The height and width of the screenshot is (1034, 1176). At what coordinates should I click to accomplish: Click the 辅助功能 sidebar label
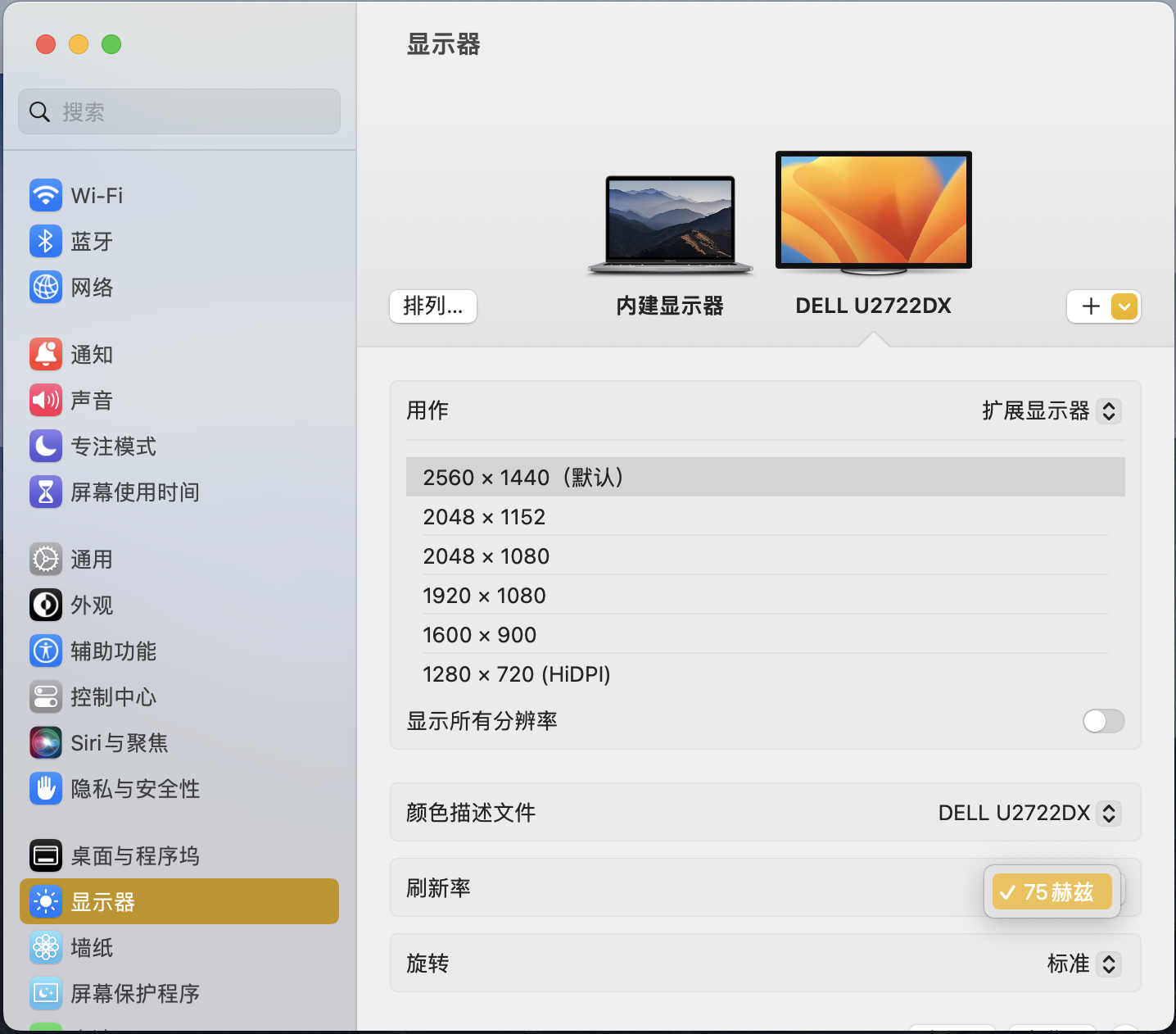pyautogui.click(x=114, y=651)
